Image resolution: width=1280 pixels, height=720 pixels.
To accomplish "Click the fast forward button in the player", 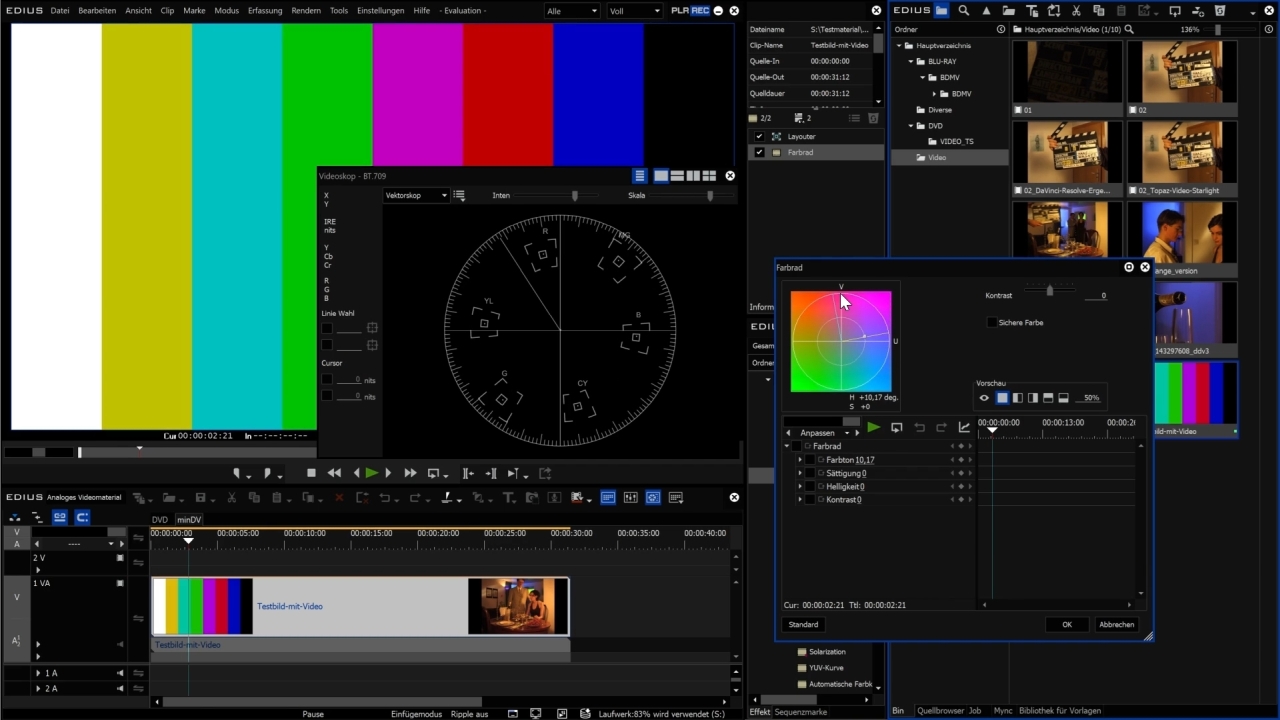I will click(410, 473).
